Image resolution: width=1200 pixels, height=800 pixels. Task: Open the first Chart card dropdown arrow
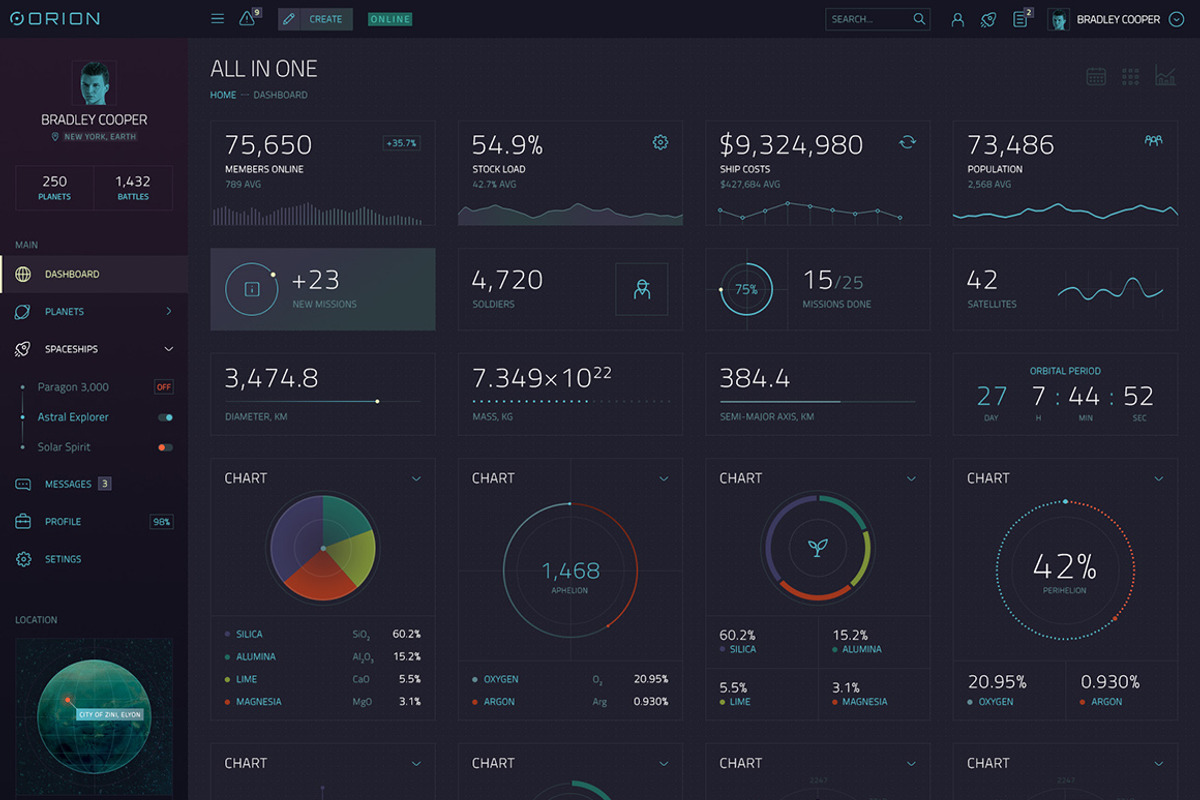click(x=416, y=478)
